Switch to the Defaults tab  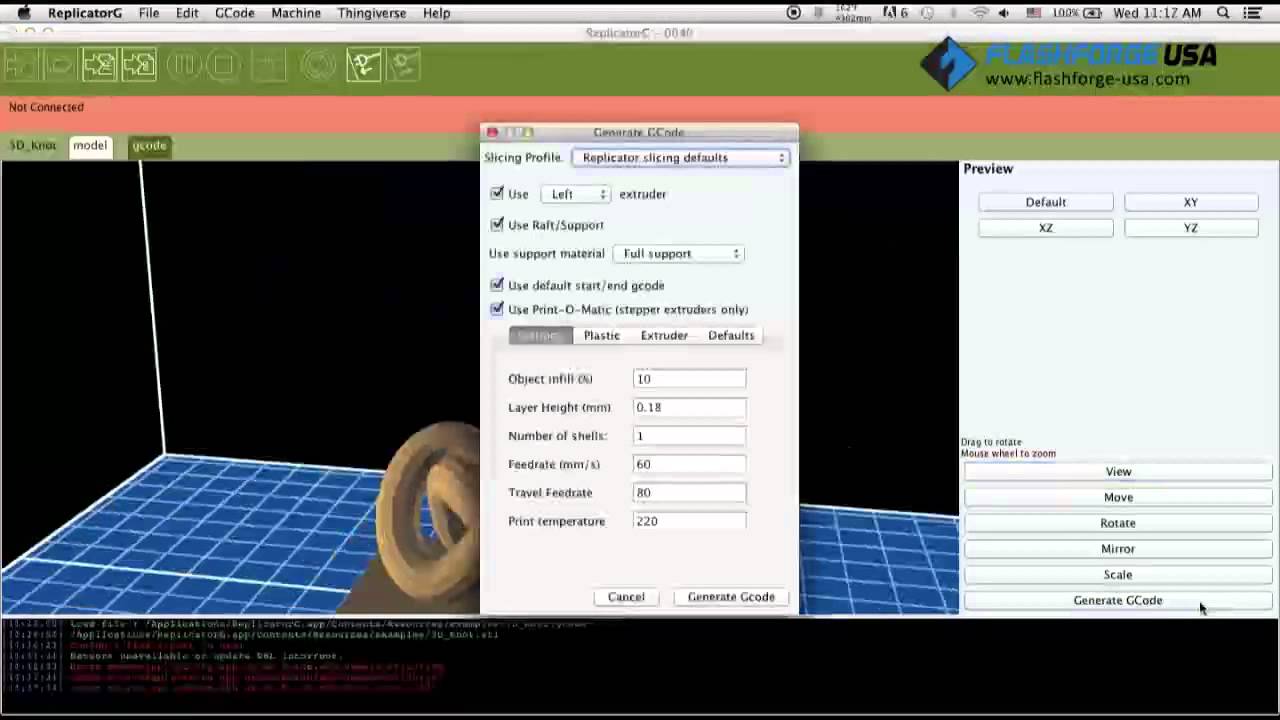pyautogui.click(x=731, y=335)
